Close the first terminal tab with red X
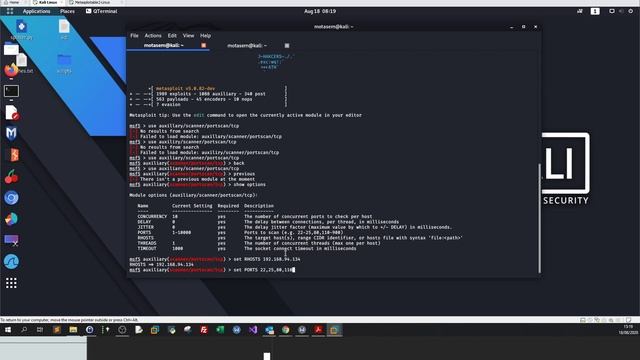Screen dimensions: 640x360 [204, 45]
